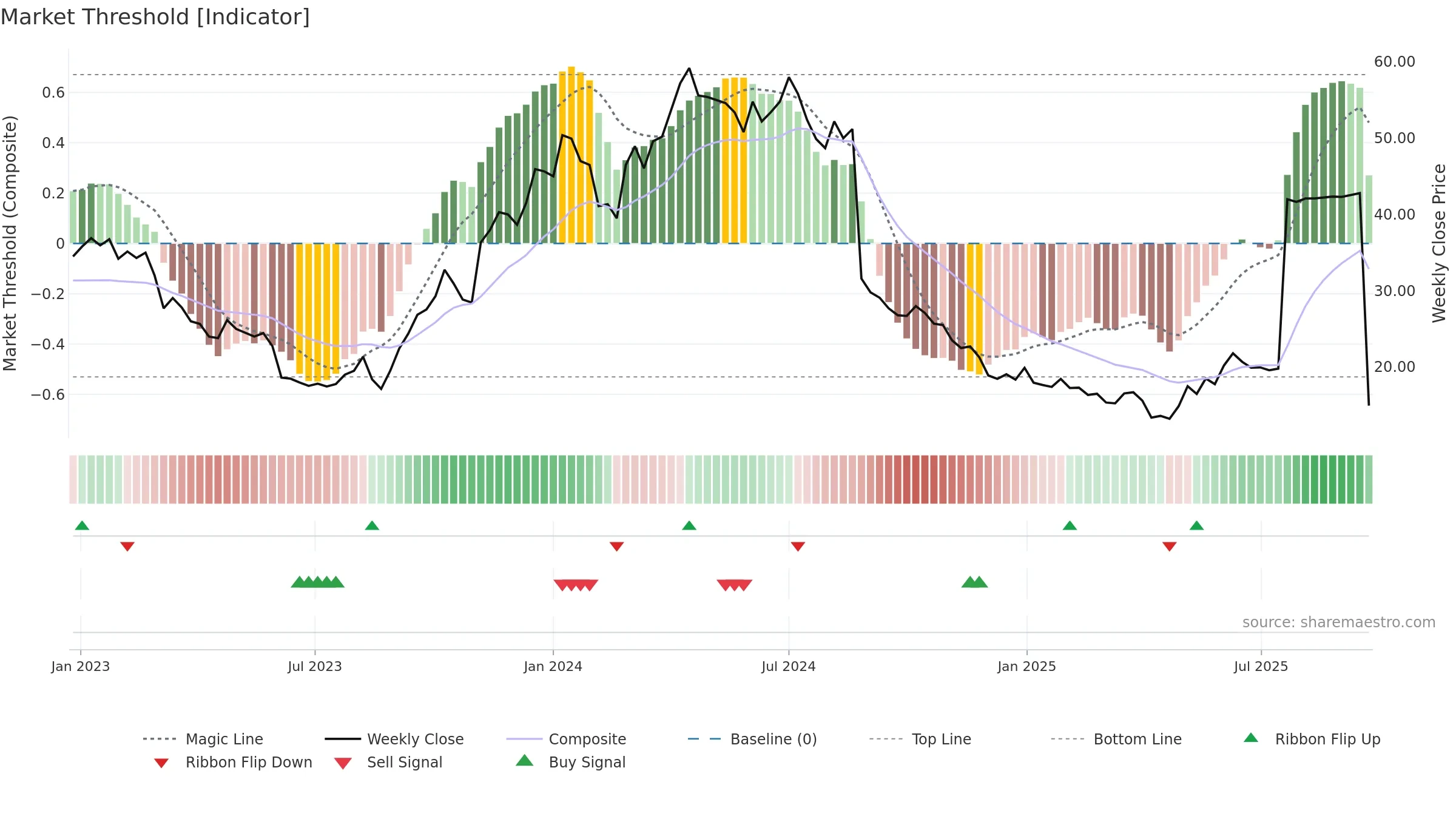Click the buy signal markers in Nov 2024
The image size is (1456, 819).
point(975,582)
